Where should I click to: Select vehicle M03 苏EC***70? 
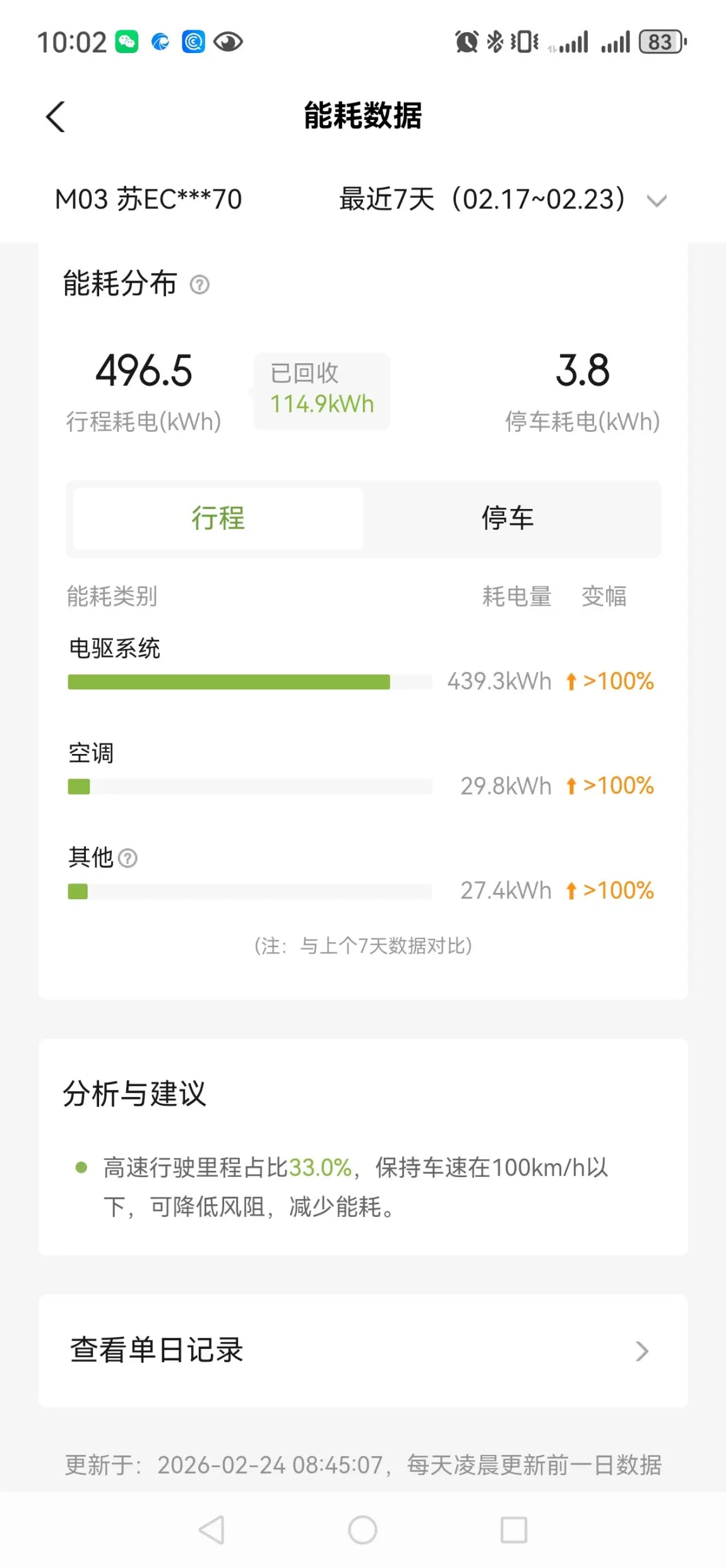click(x=148, y=200)
